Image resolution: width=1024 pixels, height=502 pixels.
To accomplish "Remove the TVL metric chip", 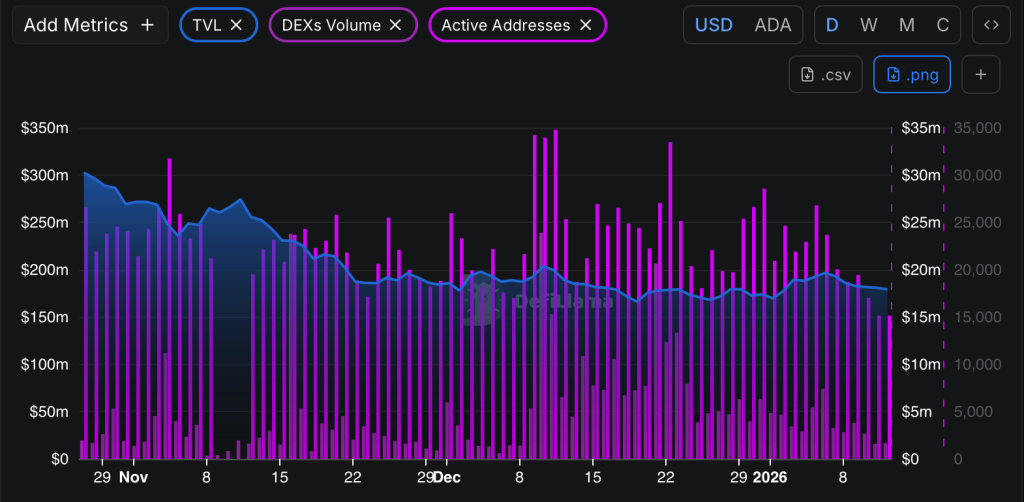I will (x=236, y=25).
